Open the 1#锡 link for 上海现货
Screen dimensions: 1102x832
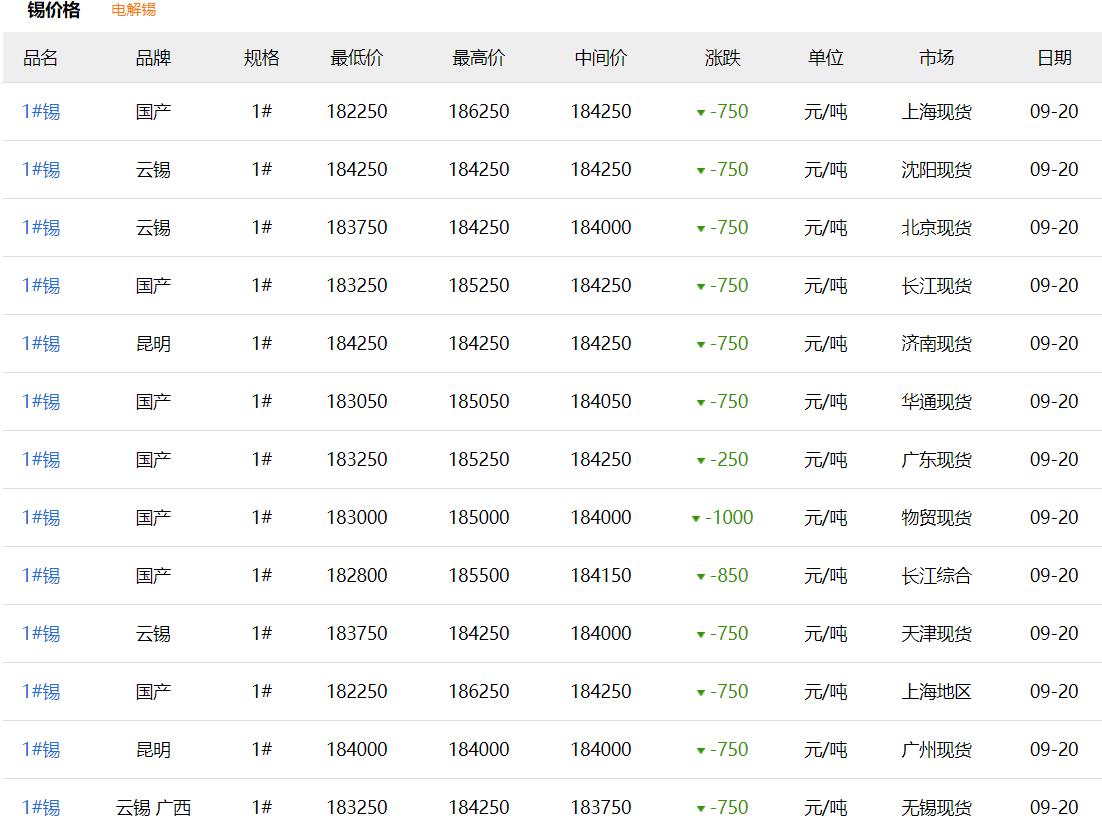click(x=41, y=112)
